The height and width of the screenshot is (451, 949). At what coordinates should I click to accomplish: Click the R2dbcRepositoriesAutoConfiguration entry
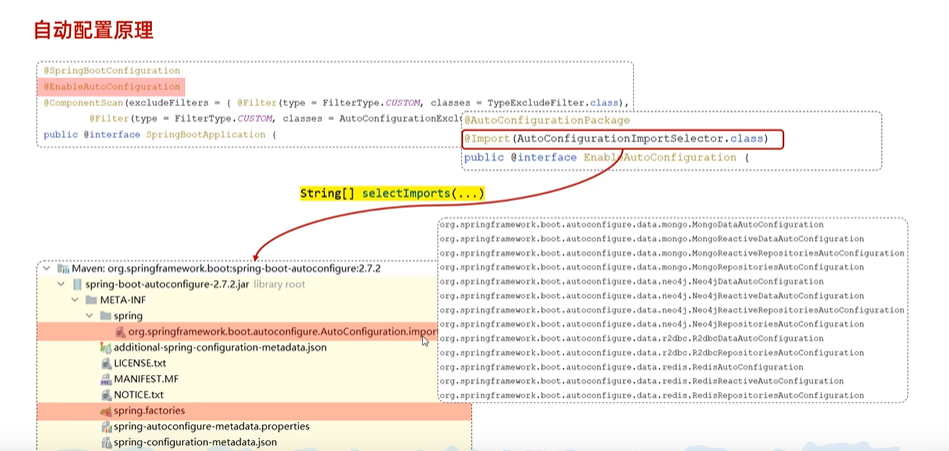[x=651, y=353]
